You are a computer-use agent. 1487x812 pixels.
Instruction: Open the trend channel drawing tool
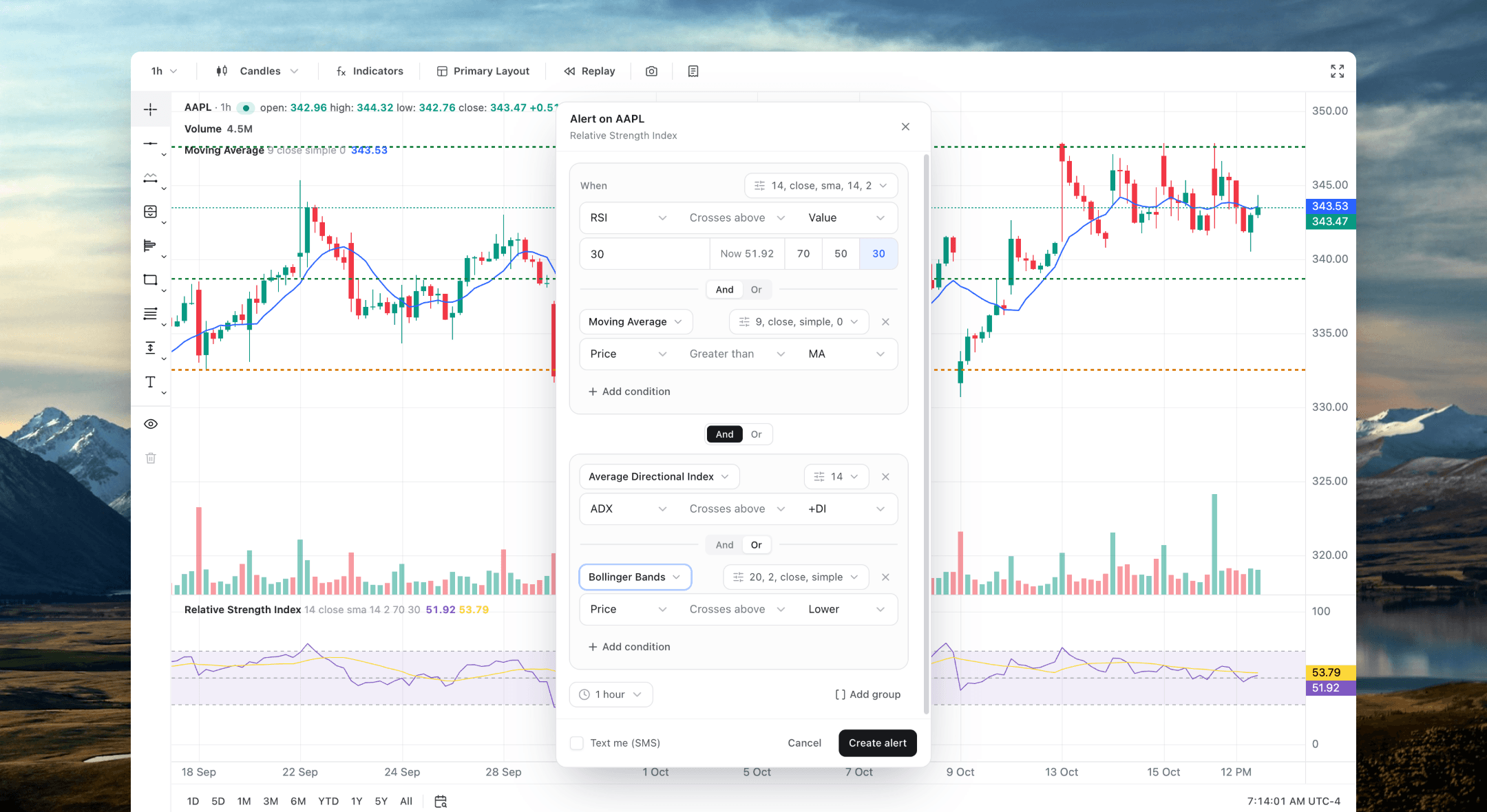[x=151, y=178]
